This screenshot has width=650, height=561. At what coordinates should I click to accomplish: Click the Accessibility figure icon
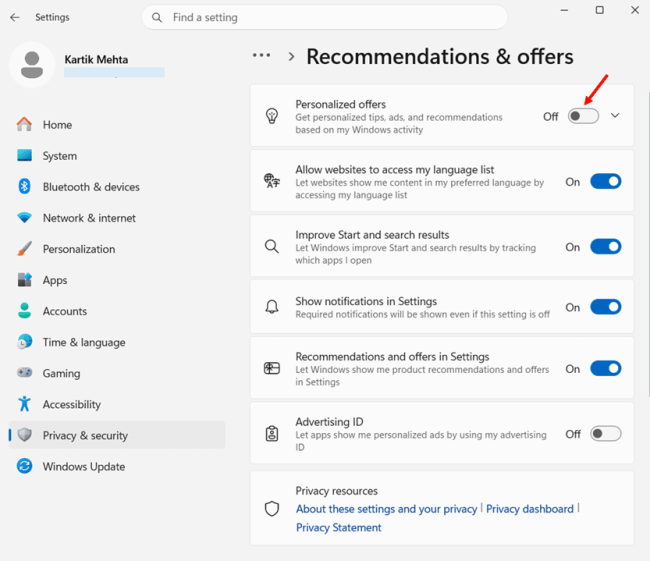(x=24, y=404)
